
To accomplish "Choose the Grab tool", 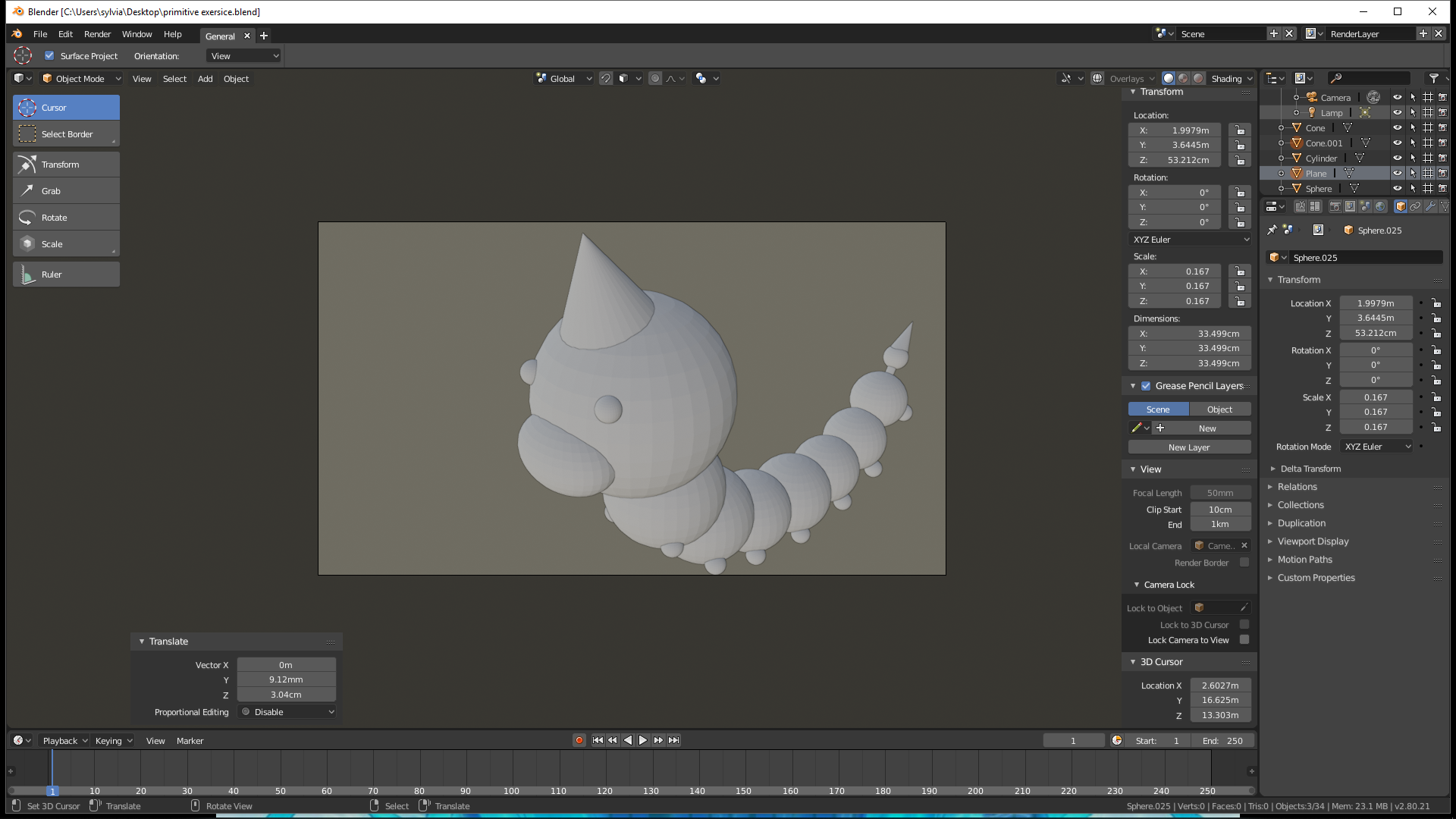I will point(66,191).
